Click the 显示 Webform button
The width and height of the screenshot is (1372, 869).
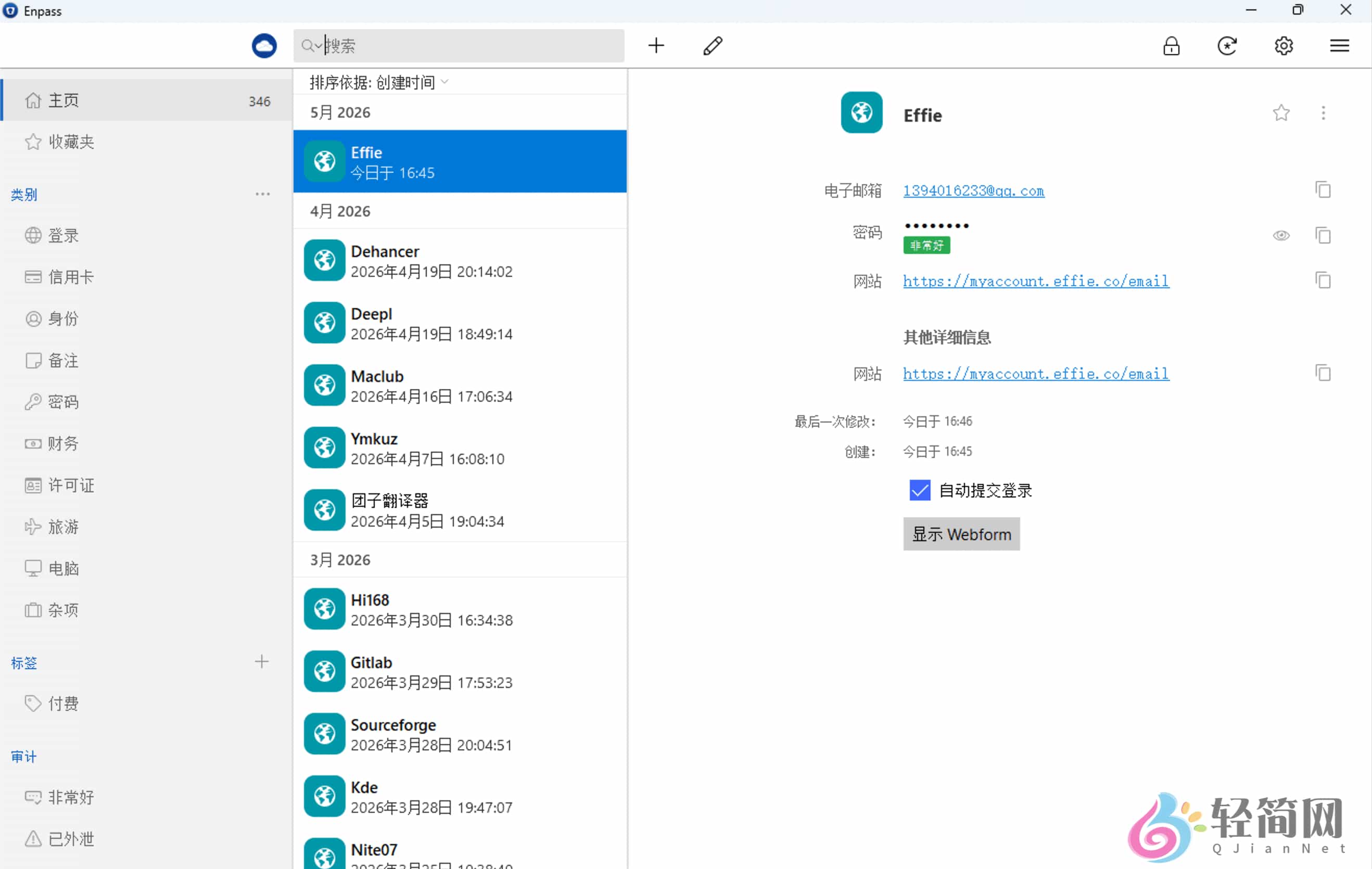pos(961,533)
